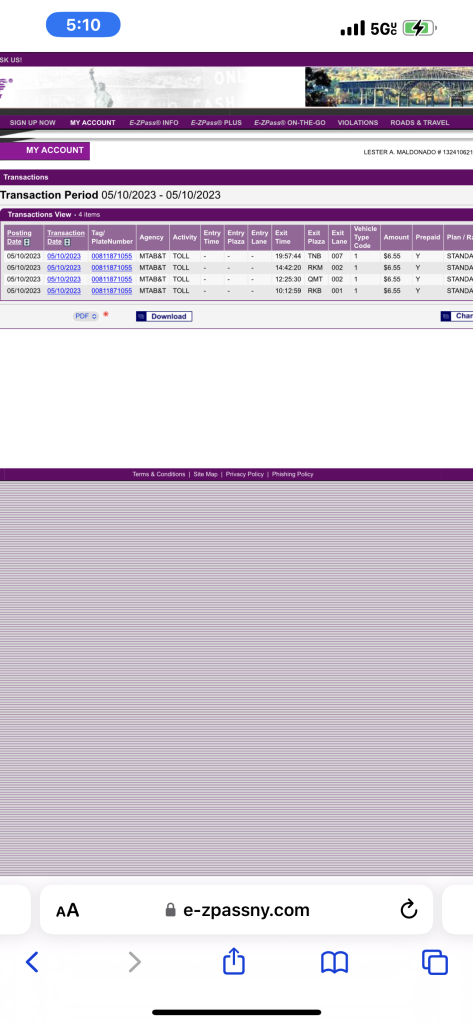Viewport: 473px width, 1024px height.
Task: Tap Safari's forward arrow button
Action: point(134,962)
